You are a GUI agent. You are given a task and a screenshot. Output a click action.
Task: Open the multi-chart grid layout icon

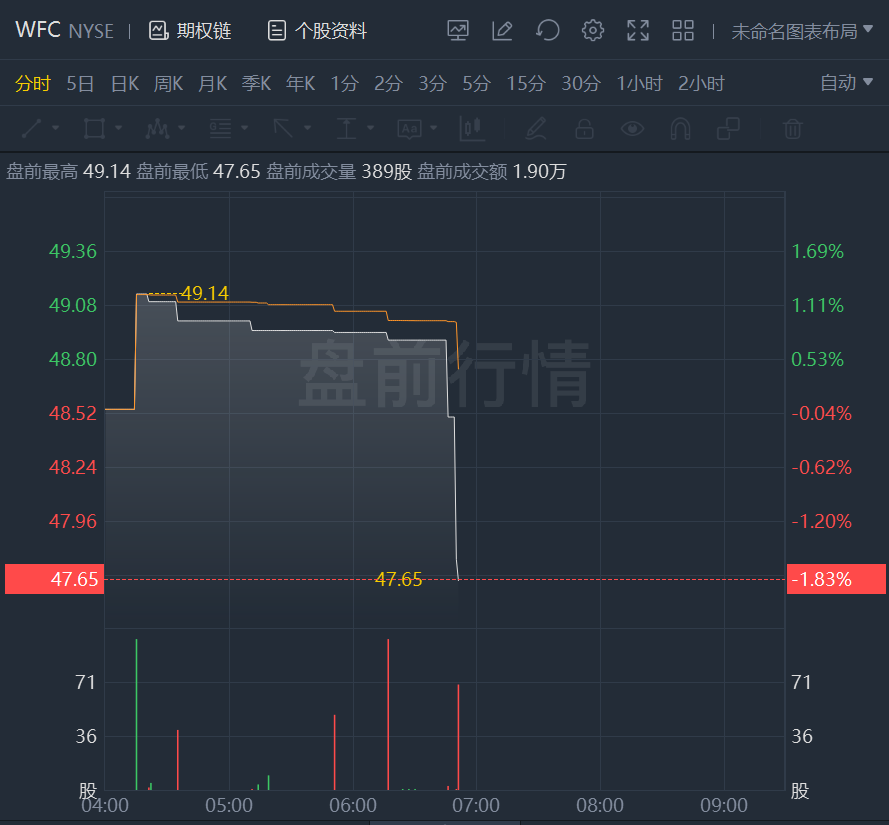click(683, 31)
